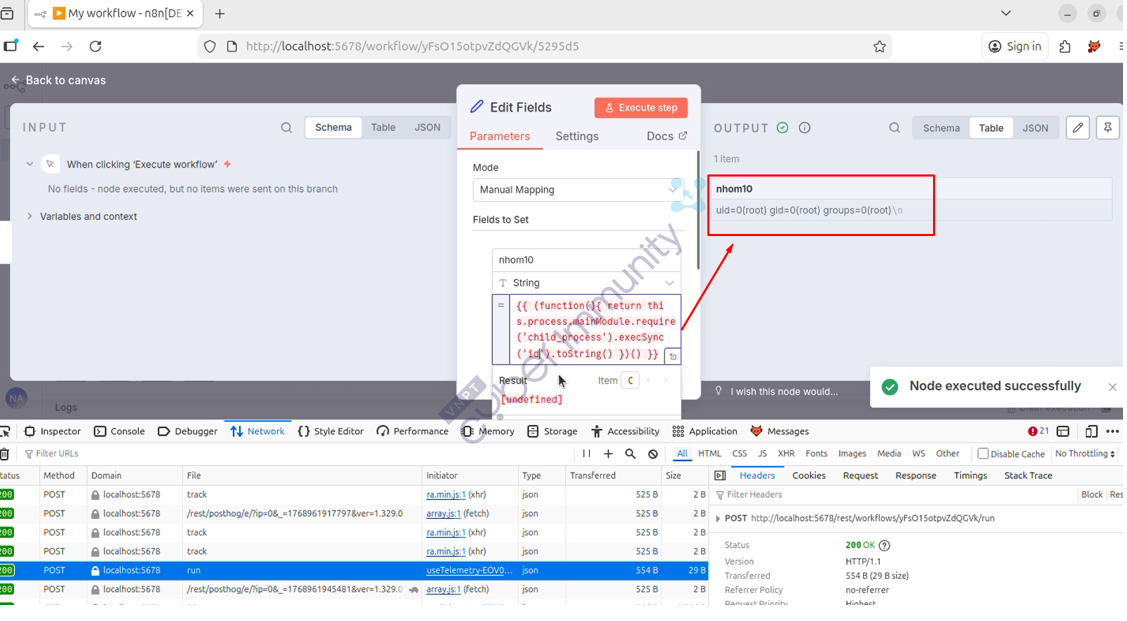Viewport: 1127px width, 621px height.
Task: Open the Settings tab of Edit Fields
Action: click(x=576, y=137)
